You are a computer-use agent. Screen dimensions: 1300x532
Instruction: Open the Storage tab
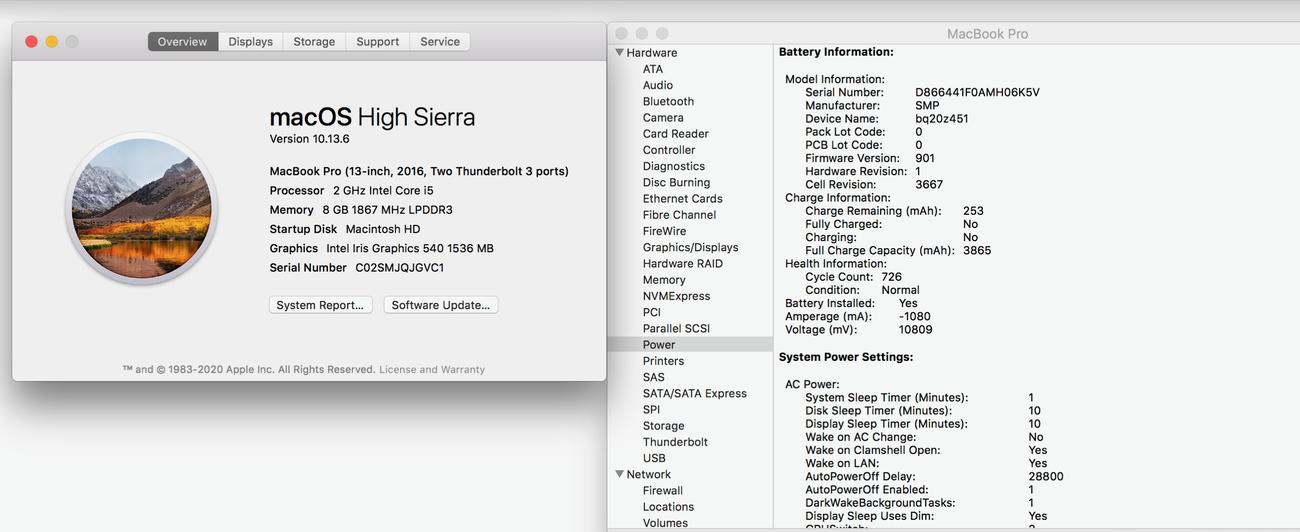click(314, 41)
